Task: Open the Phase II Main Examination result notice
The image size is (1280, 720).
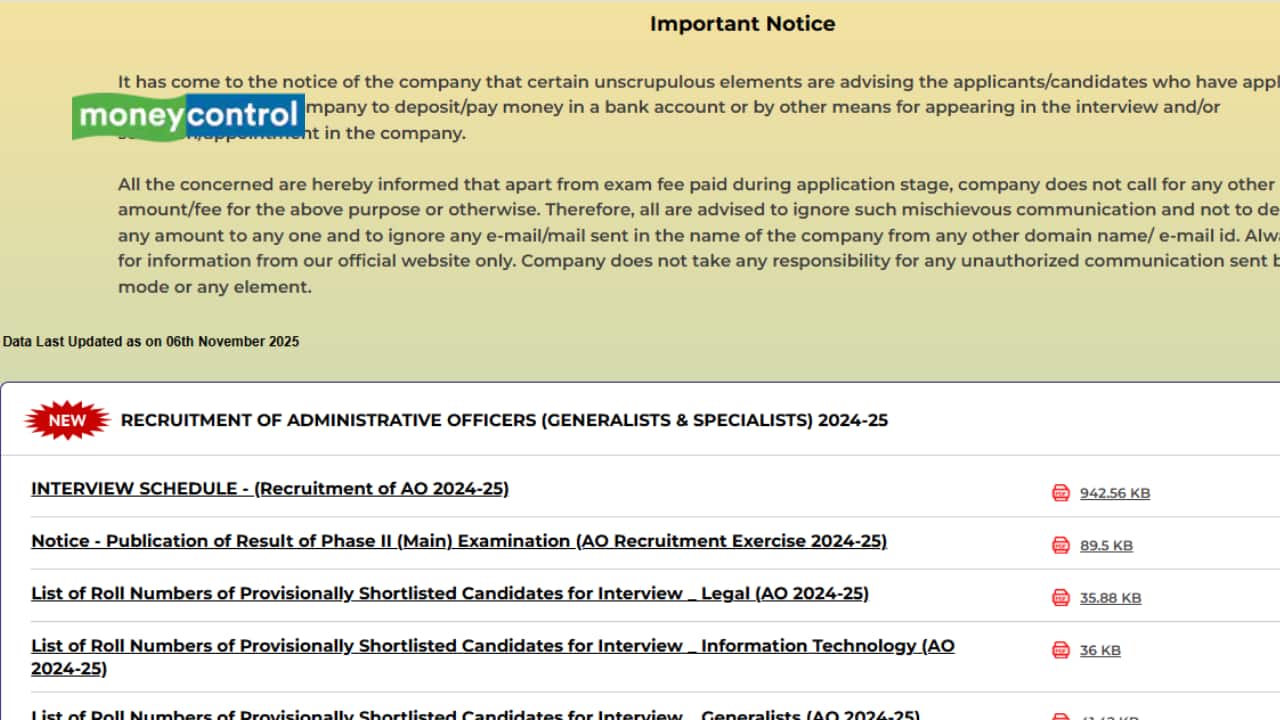Action: [459, 541]
